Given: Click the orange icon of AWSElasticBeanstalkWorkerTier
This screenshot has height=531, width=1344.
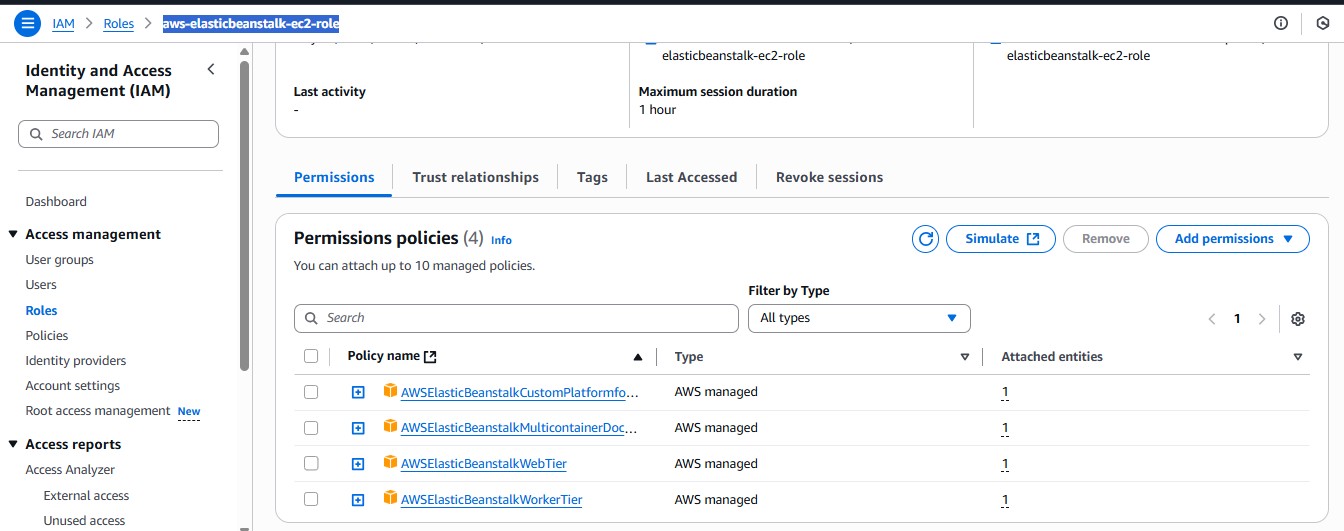Looking at the screenshot, I should point(390,498).
